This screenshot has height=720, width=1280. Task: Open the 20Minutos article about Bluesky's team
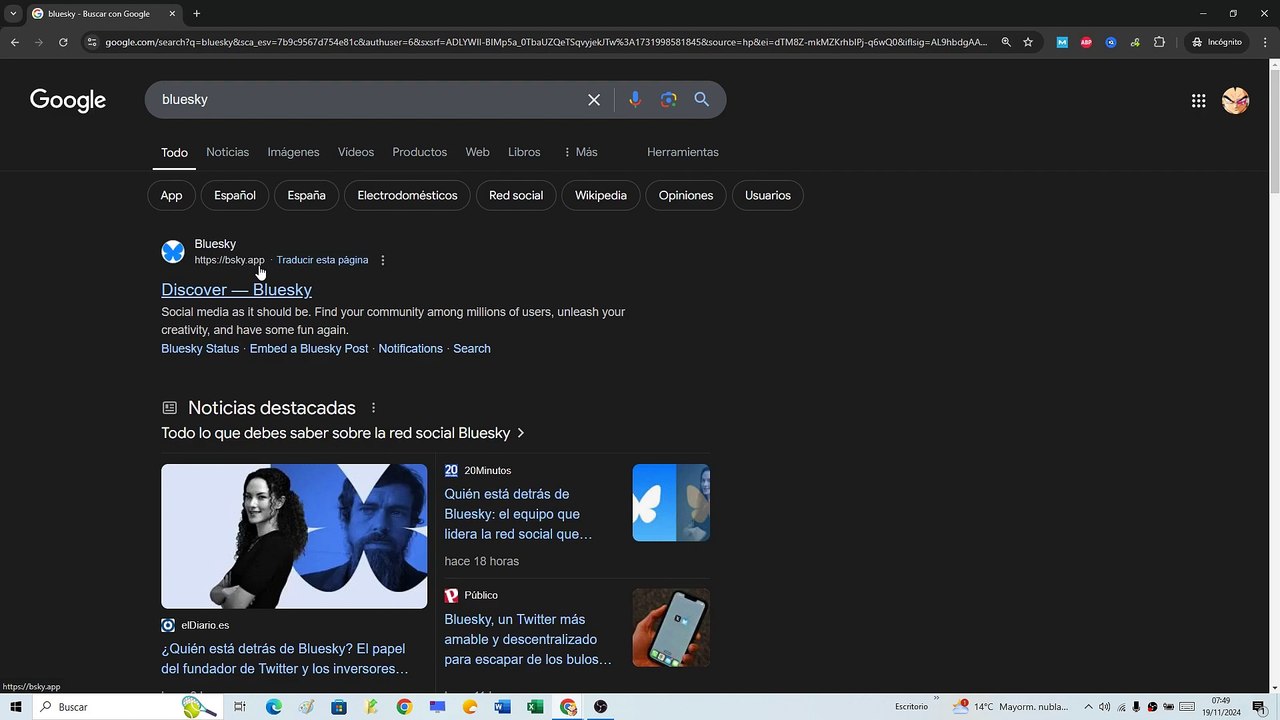tap(518, 514)
